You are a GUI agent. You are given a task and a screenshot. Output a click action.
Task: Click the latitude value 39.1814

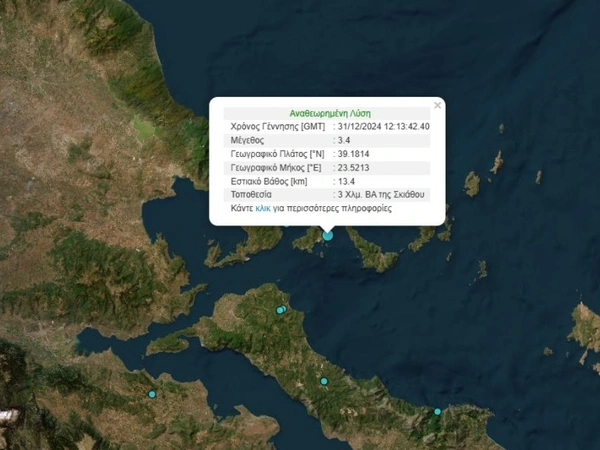tap(354, 155)
